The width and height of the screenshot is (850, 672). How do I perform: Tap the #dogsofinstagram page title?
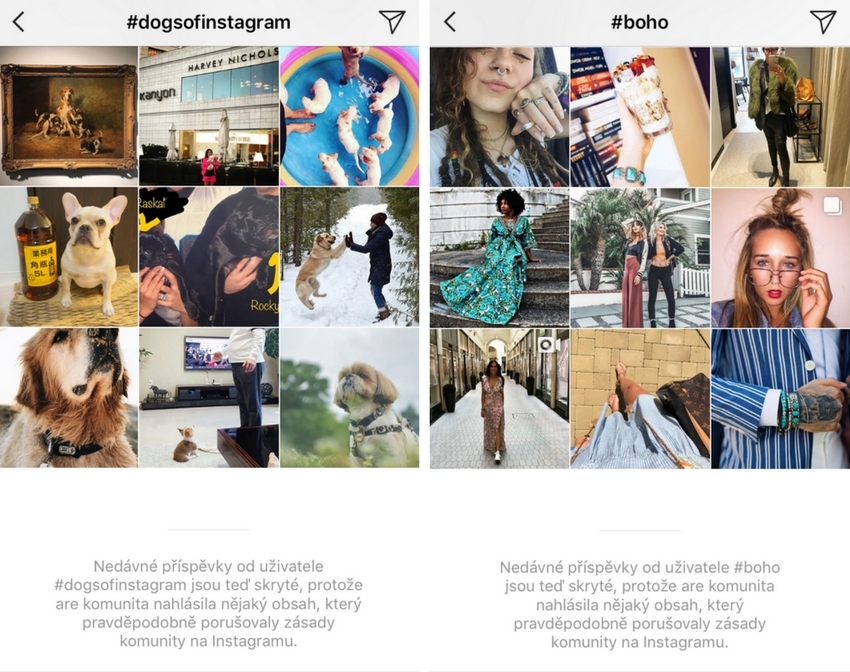tap(209, 22)
